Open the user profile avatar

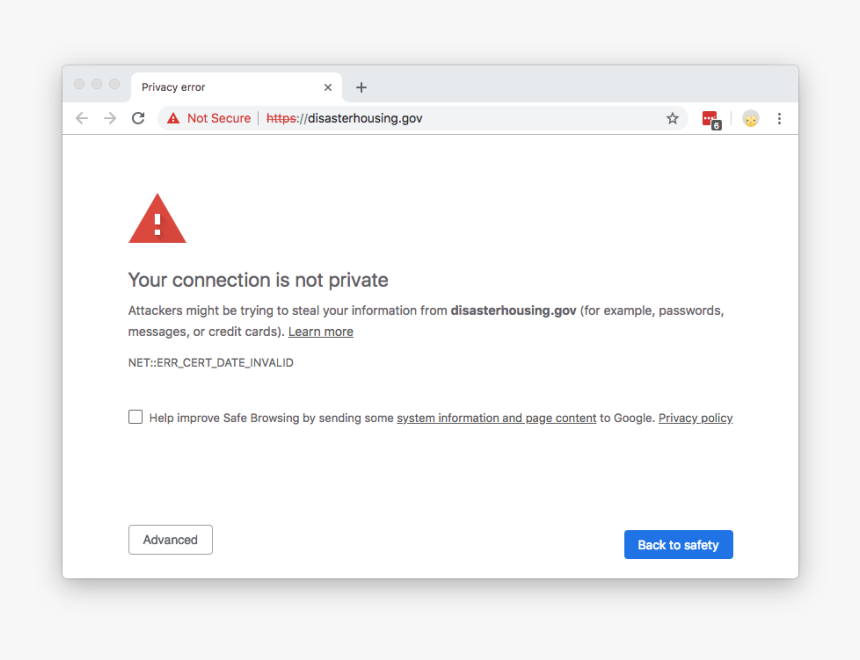click(750, 119)
